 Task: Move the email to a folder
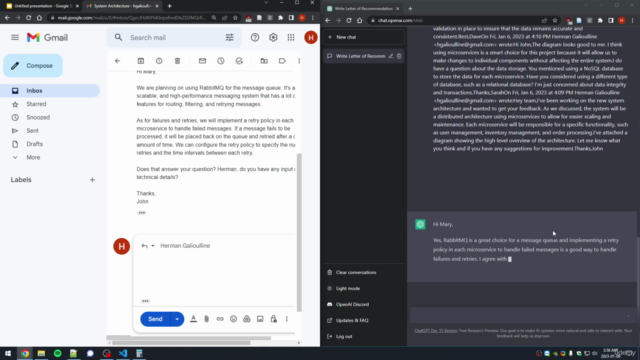[264, 61]
